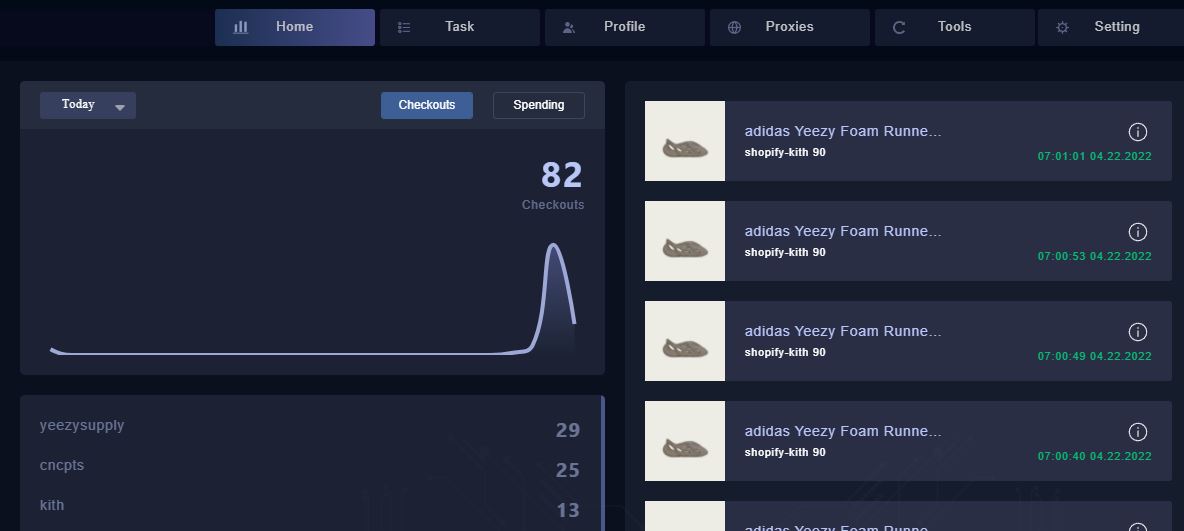Screen dimensions: 1184x531
Task: Click the checkouts line chart peak
Action: (553, 245)
